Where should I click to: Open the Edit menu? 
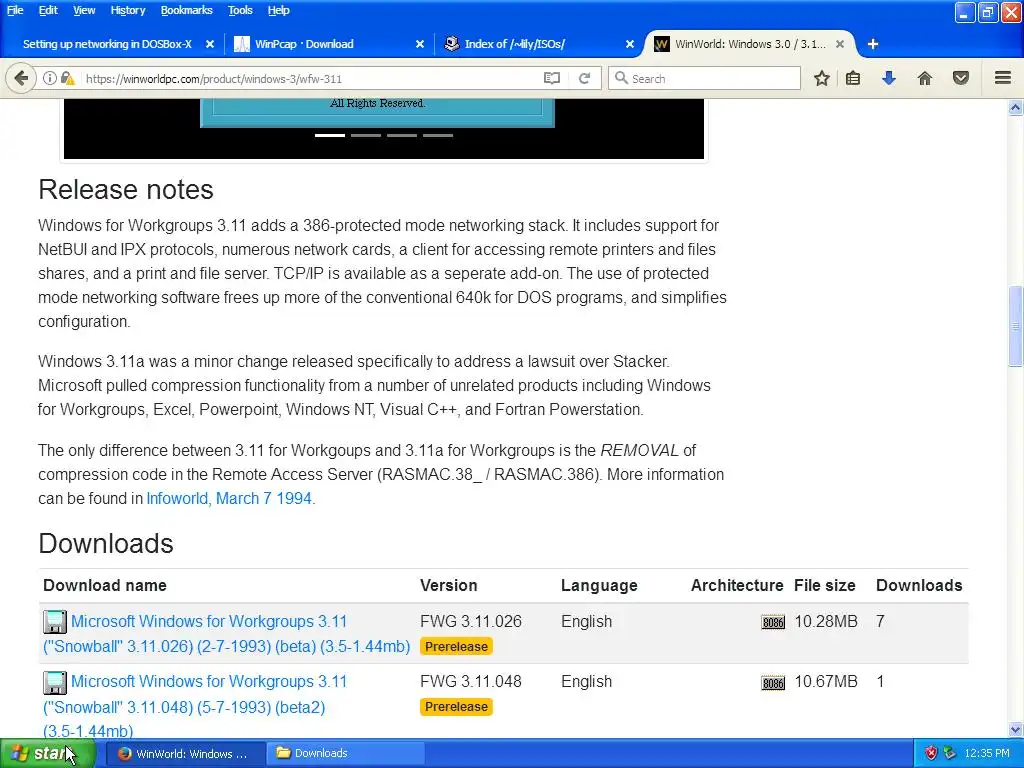(48, 10)
